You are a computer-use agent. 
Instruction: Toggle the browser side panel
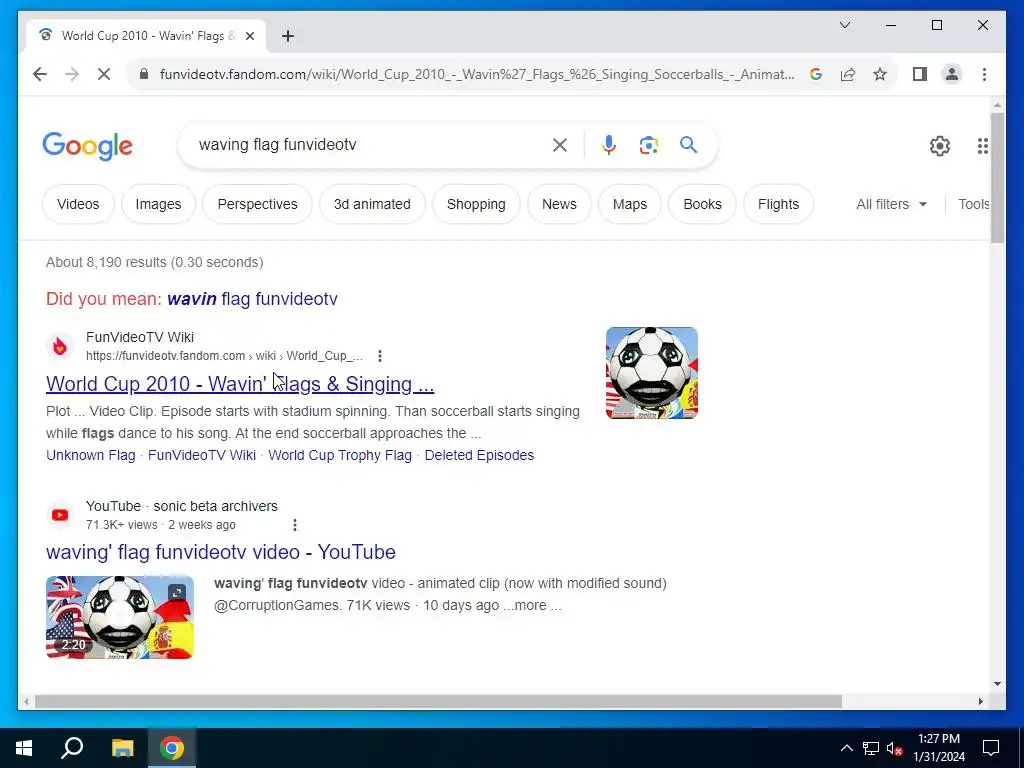[x=920, y=74]
